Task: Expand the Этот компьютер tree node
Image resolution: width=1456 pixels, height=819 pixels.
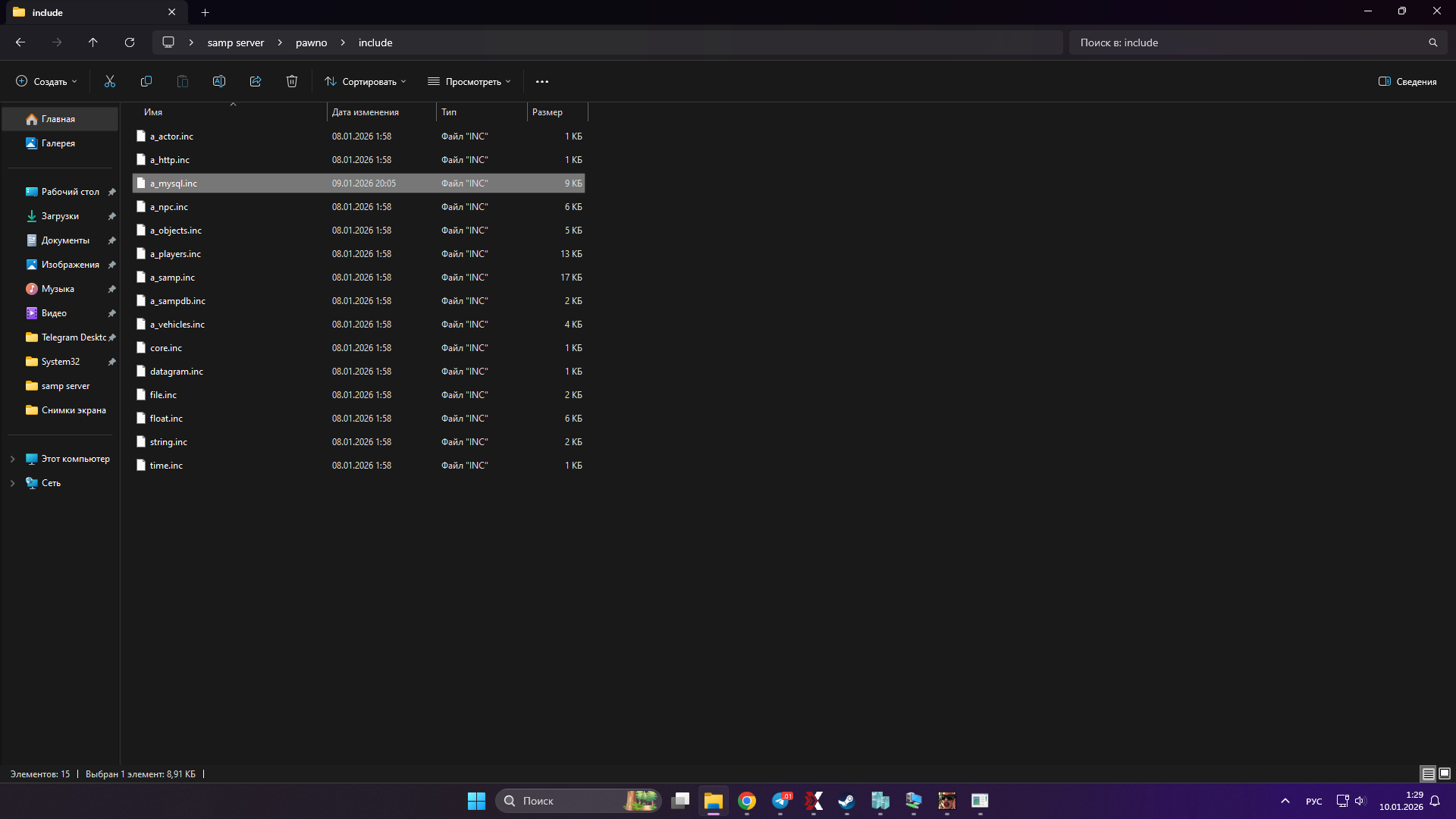Action: coord(12,459)
